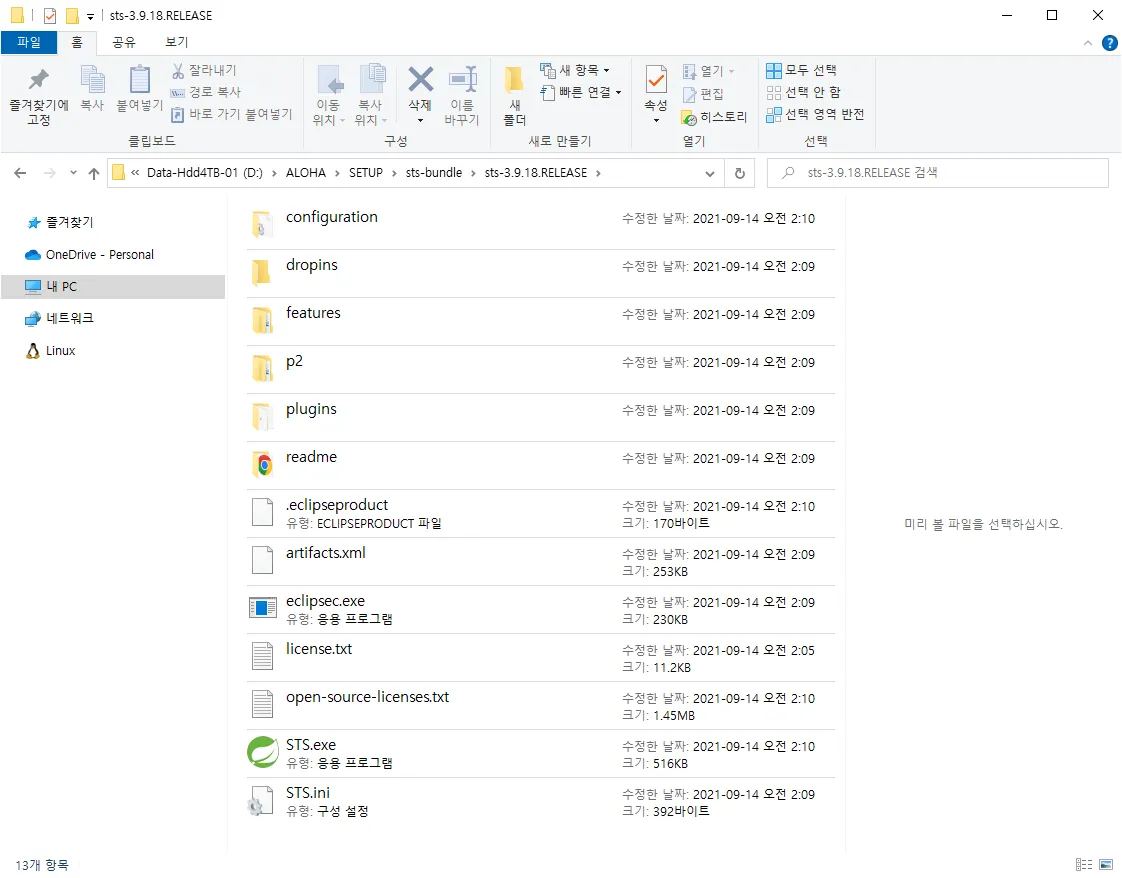This screenshot has height=878, width=1122.
Task: Click 편집 (Edit) in the 열기 group
Action: coord(703,94)
